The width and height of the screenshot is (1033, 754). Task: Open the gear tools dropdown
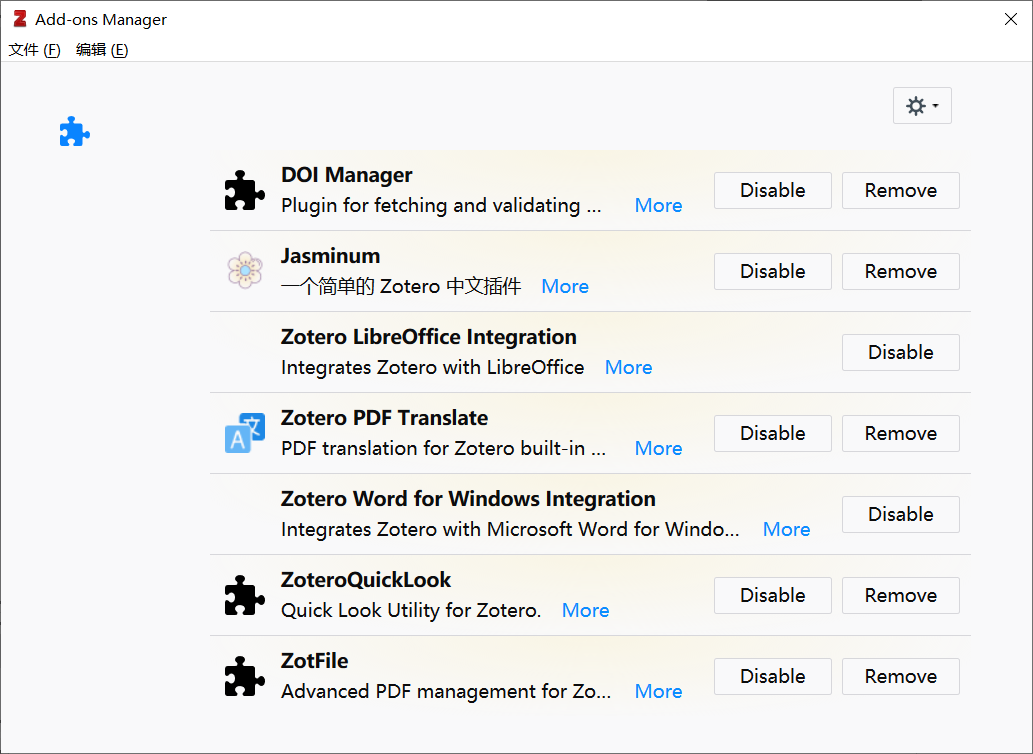coord(921,106)
